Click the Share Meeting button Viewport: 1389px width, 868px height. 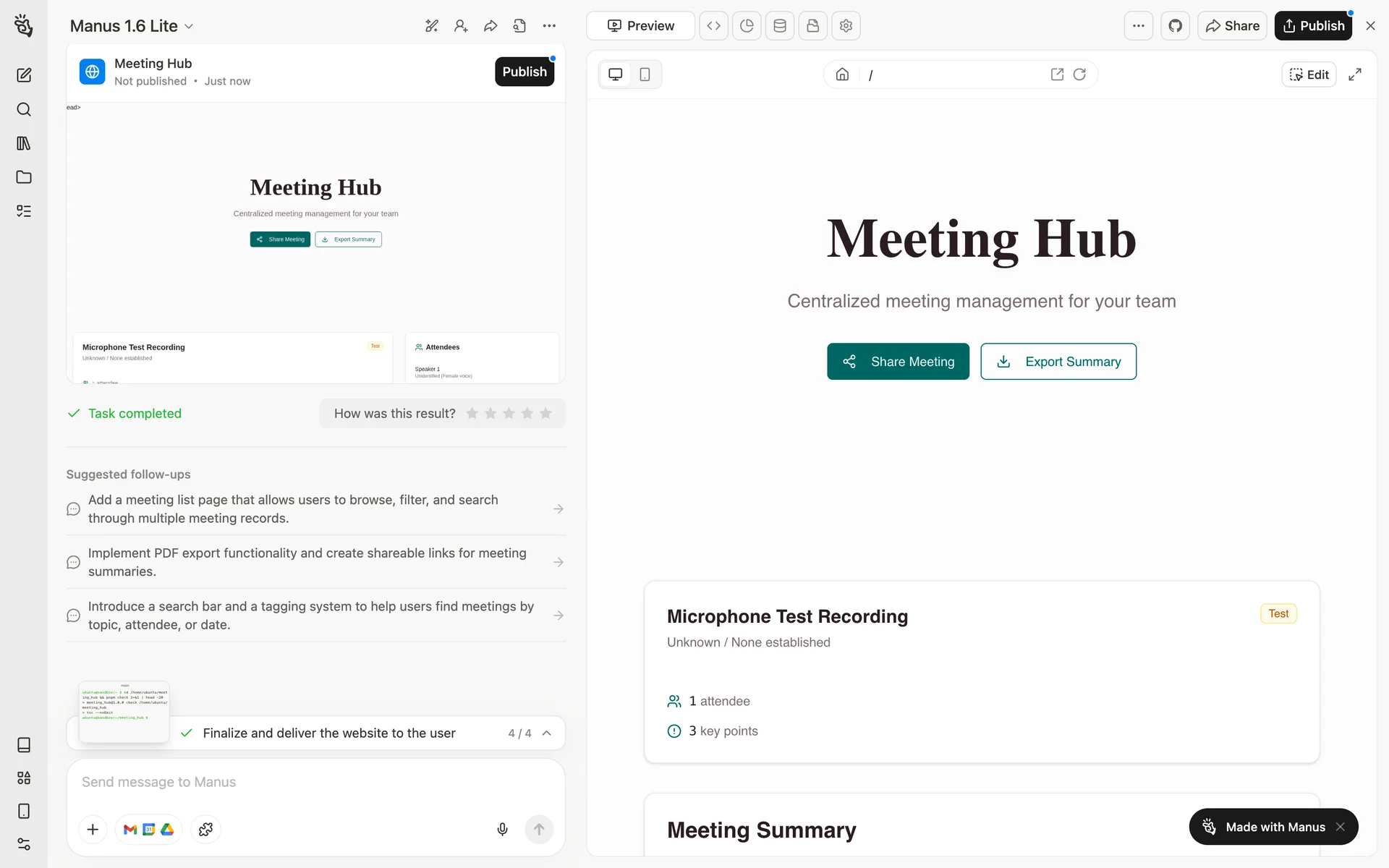tap(898, 361)
